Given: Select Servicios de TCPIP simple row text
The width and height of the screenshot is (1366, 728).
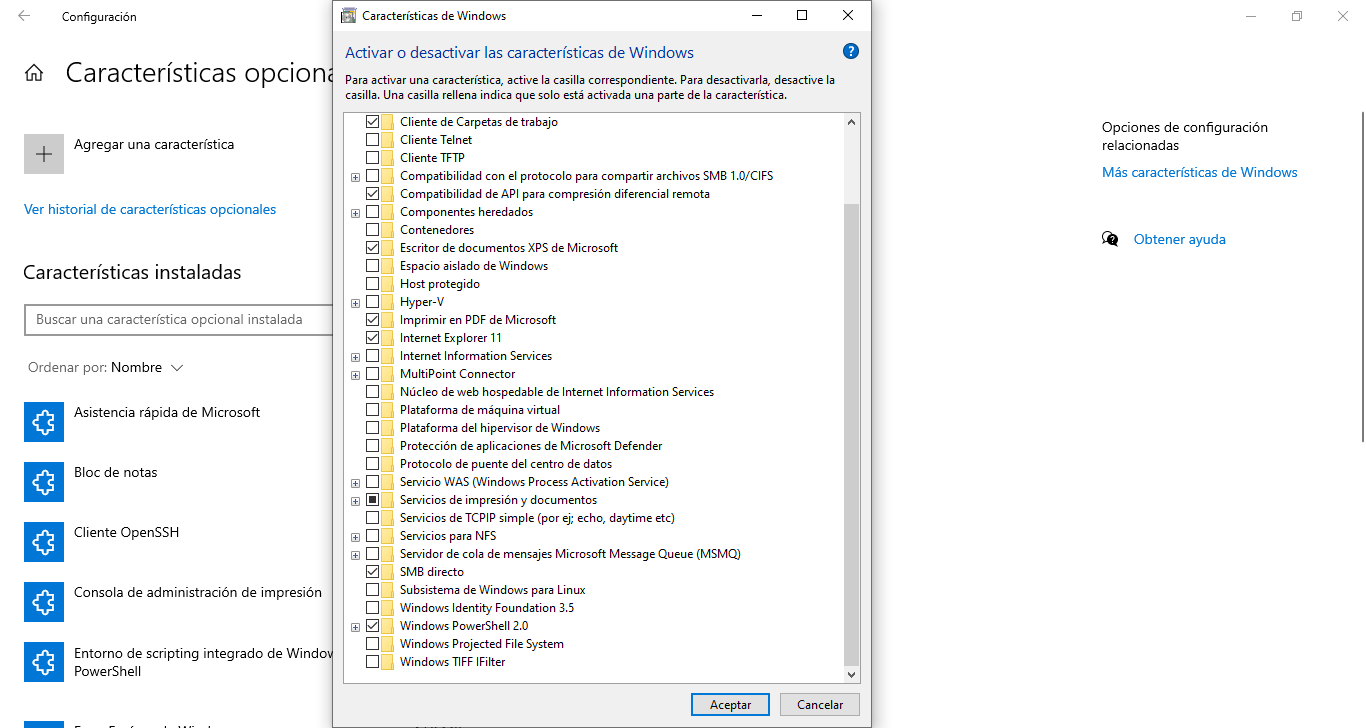Looking at the screenshot, I should (x=537, y=518).
